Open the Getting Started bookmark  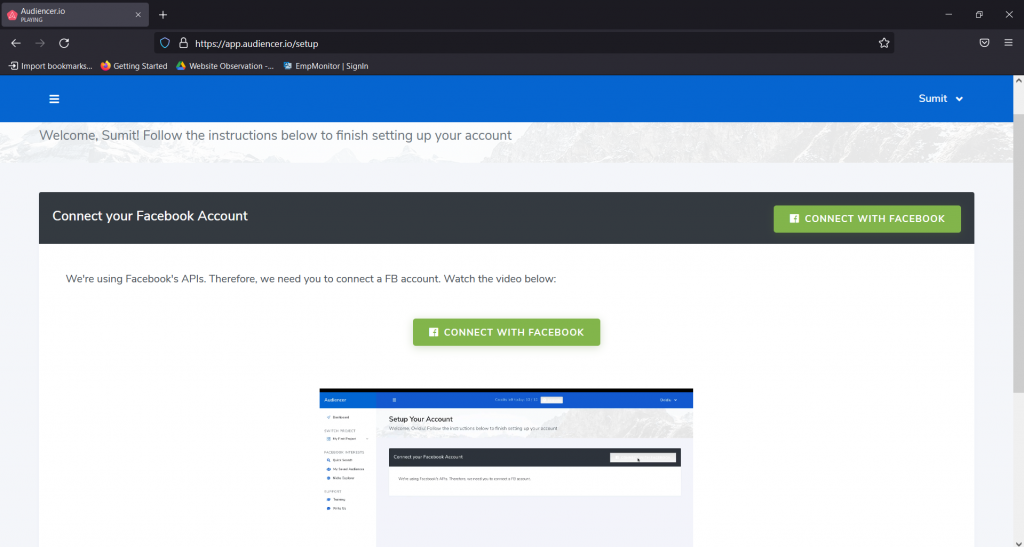click(x=134, y=66)
